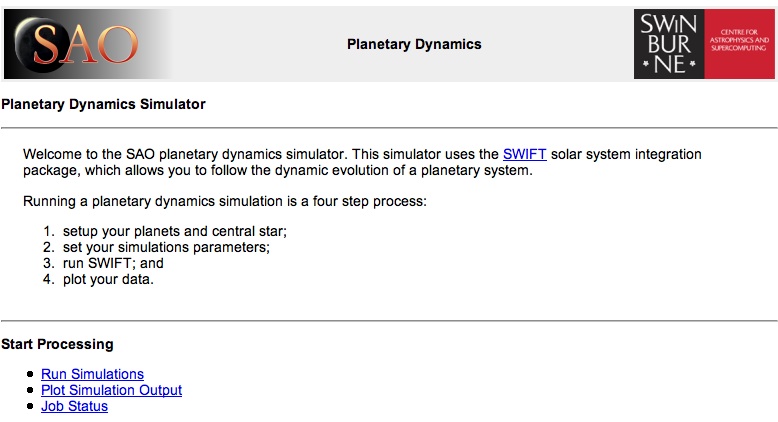Click the 'four step process' sentence
The image size is (778, 422).
pyautogui.click(x=225, y=201)
